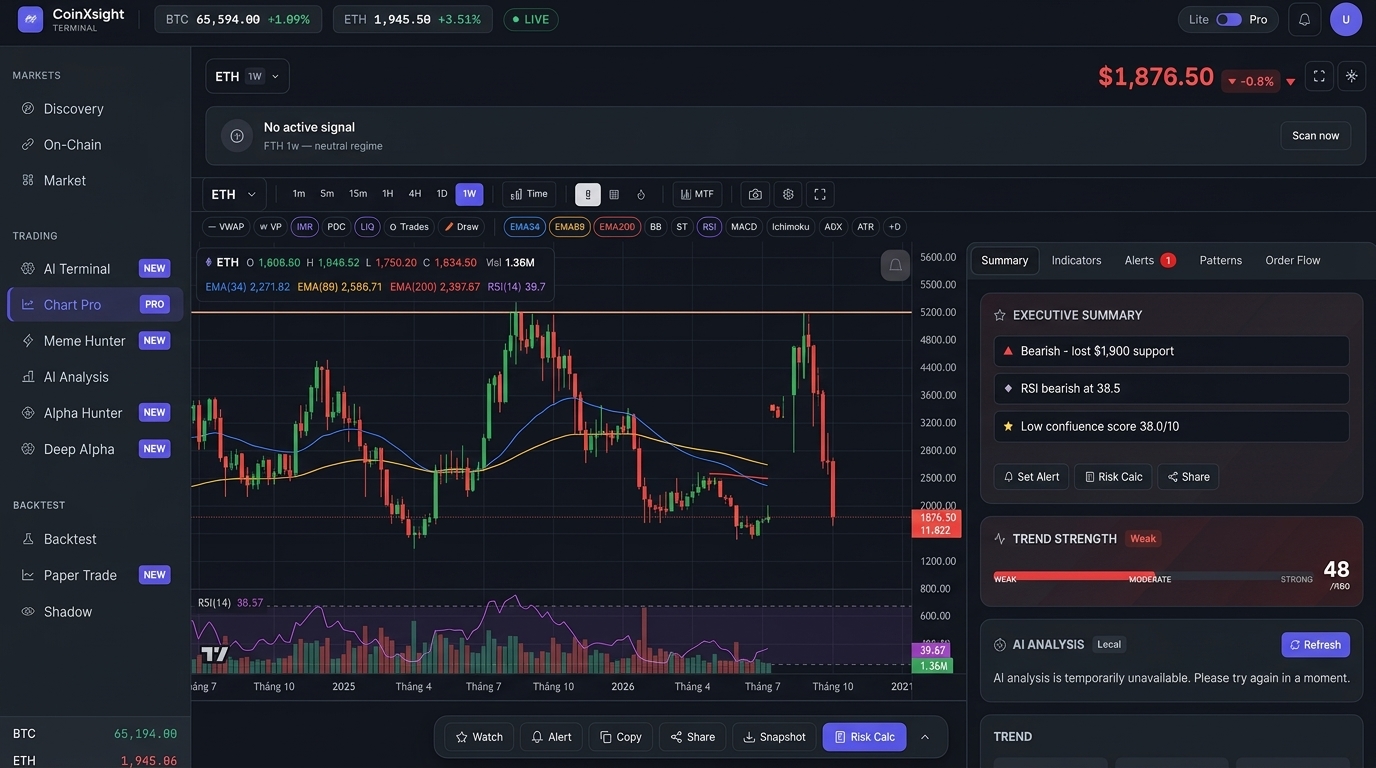Click the sparkle icon beside the price header
Screen dimensions: 1376x768
point(1352,76)
